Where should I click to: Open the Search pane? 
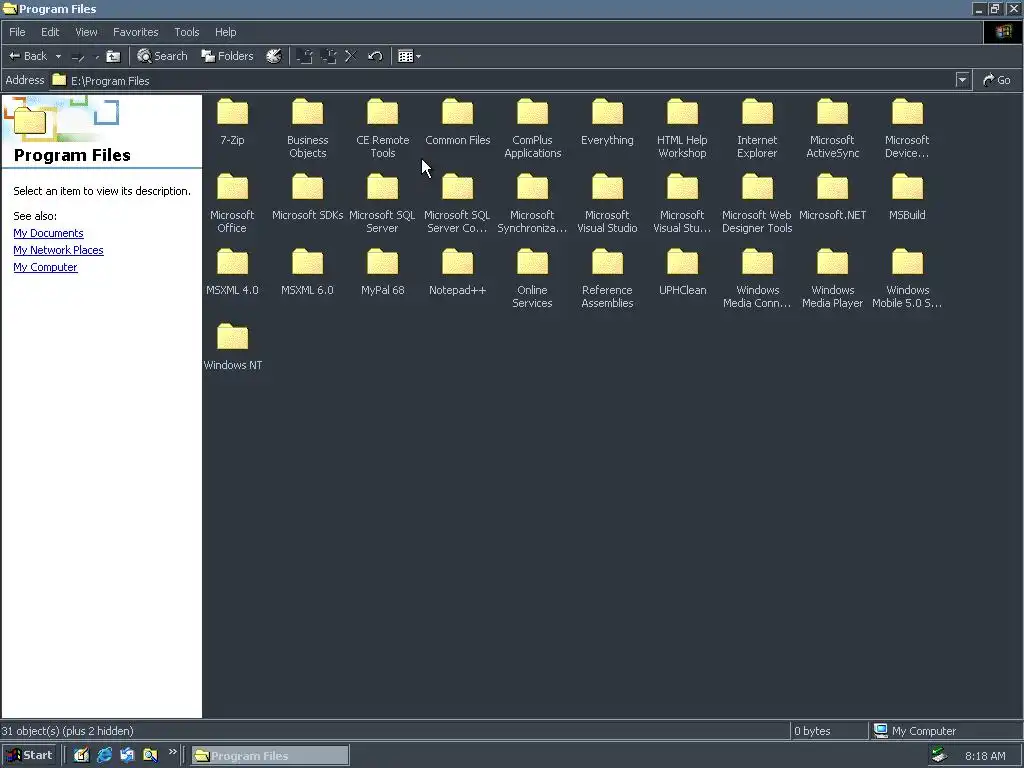coord(162,56)
